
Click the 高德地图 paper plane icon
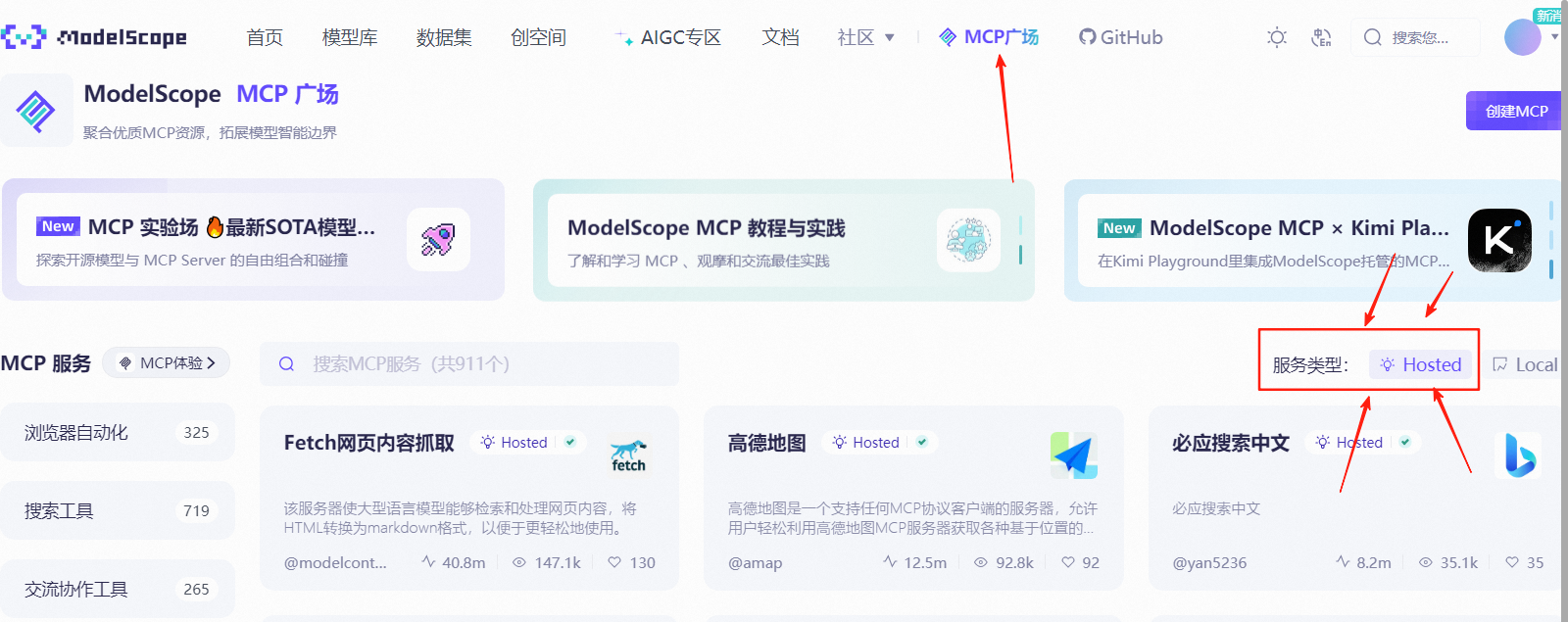(1074, 455)
